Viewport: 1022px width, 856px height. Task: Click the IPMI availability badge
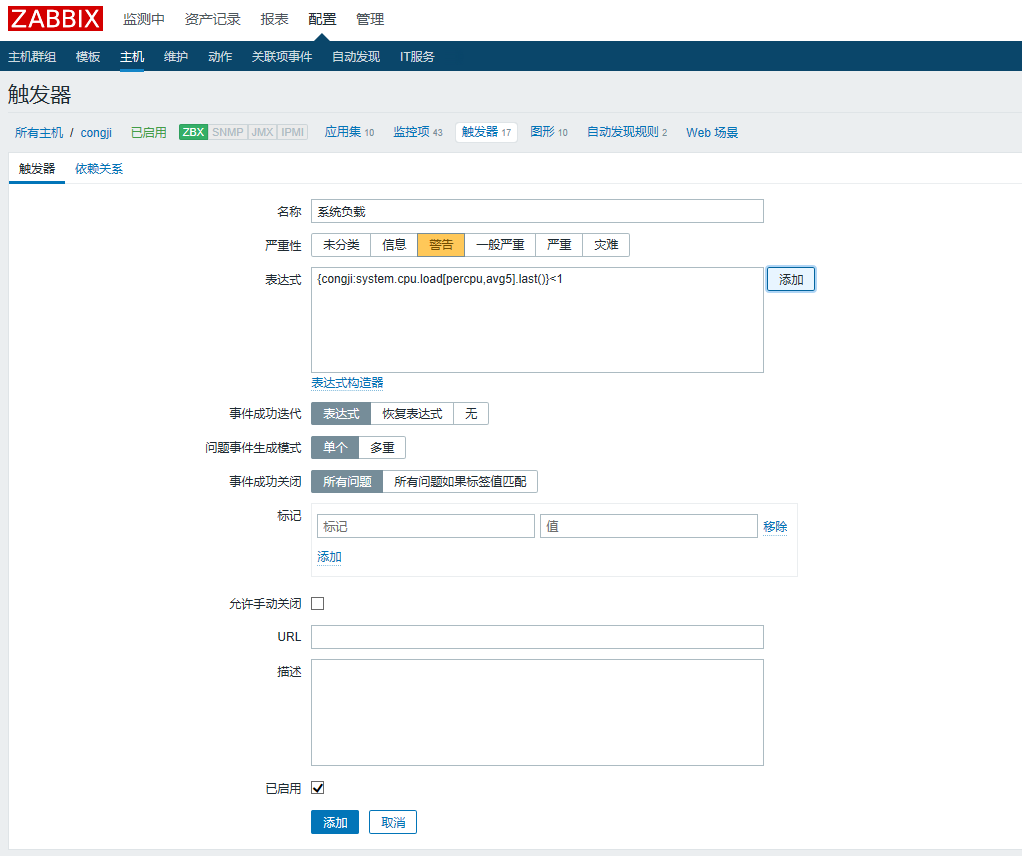[x=293, y=132]
